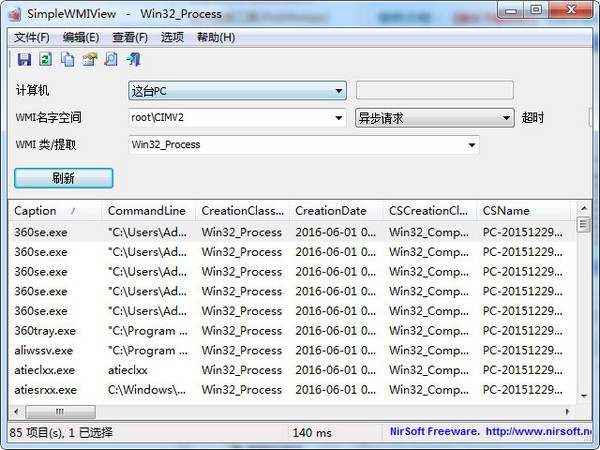Click the Exit door toolbar icon
Viewport: 600px width, 450px height.
click(x=132, y=60)
